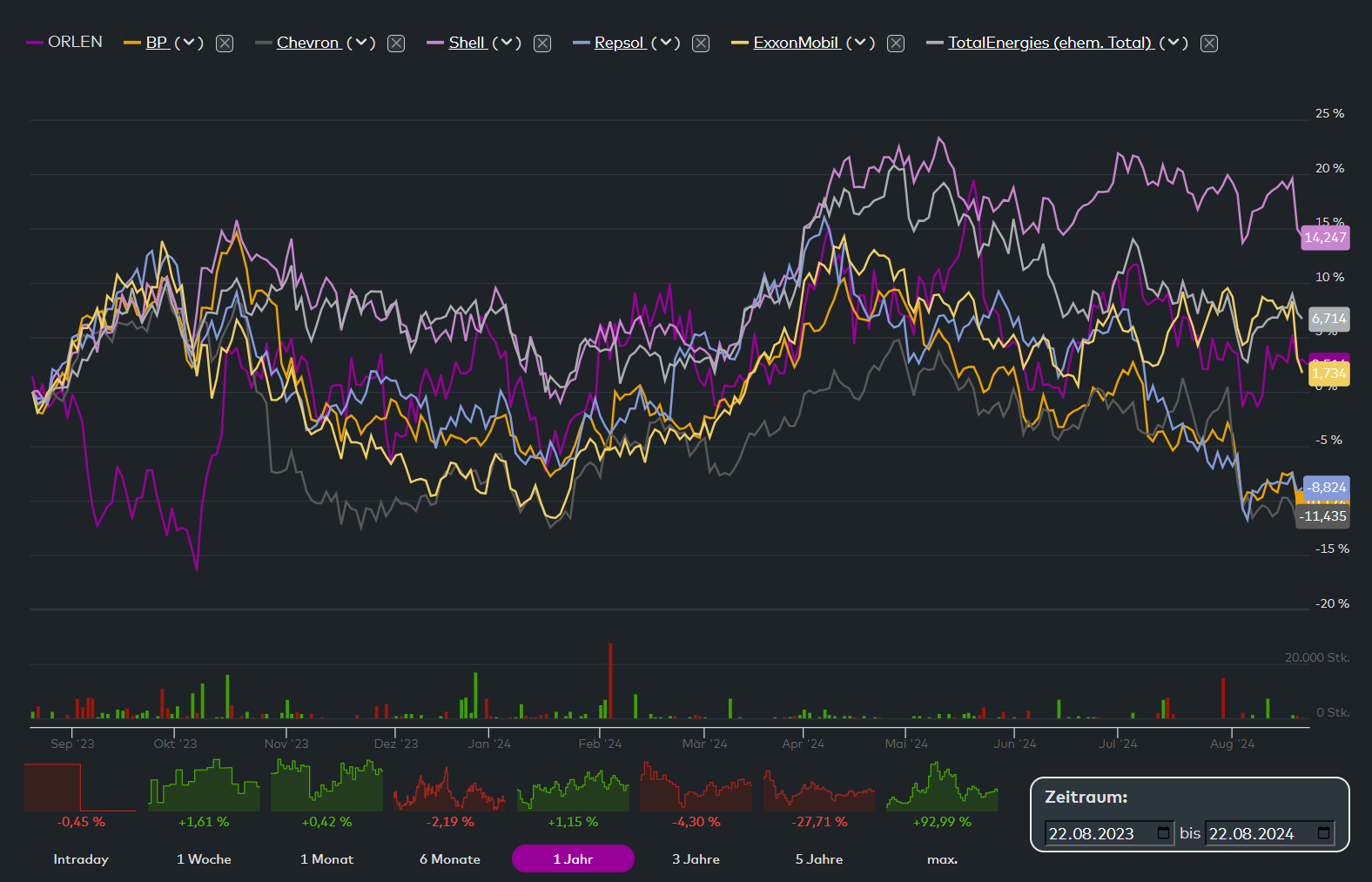Click the +1,15 % one-year performance value
Image resolution: width=1372 pixels, height=882 pixels.
(573, 822)
